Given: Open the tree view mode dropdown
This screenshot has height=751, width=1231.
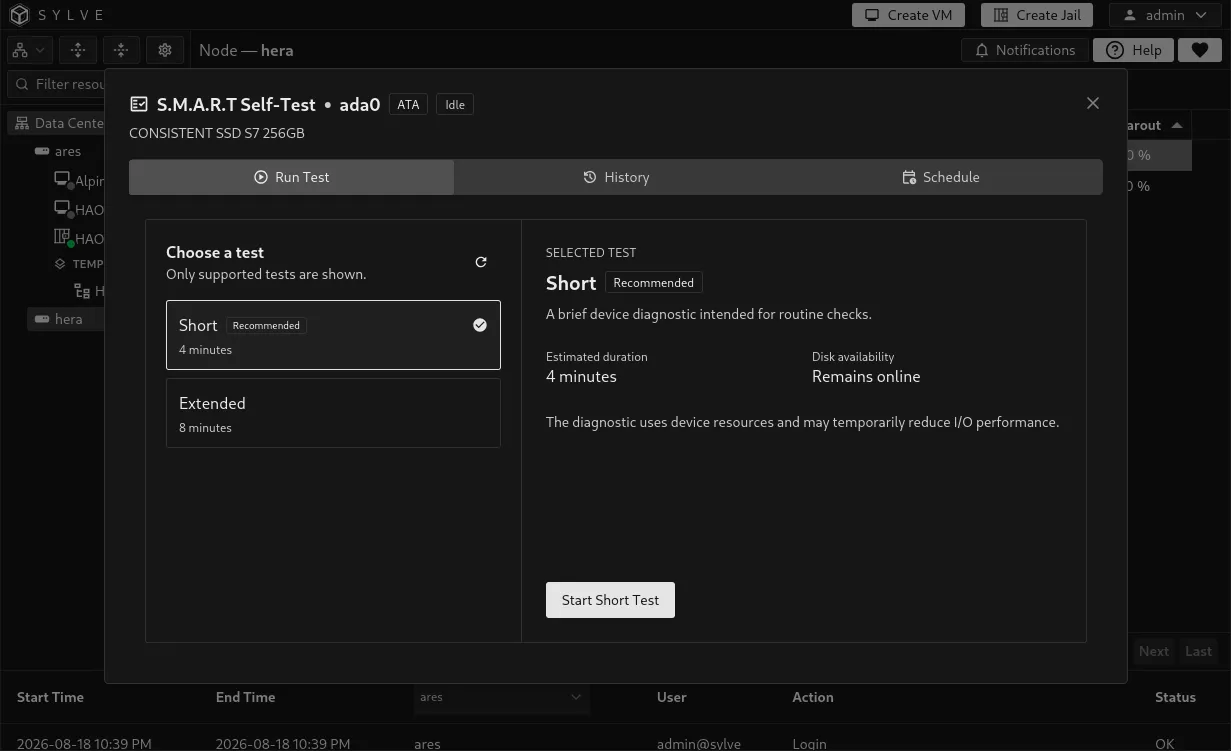Looking at the screenshot, I should (x=28, y=50).
